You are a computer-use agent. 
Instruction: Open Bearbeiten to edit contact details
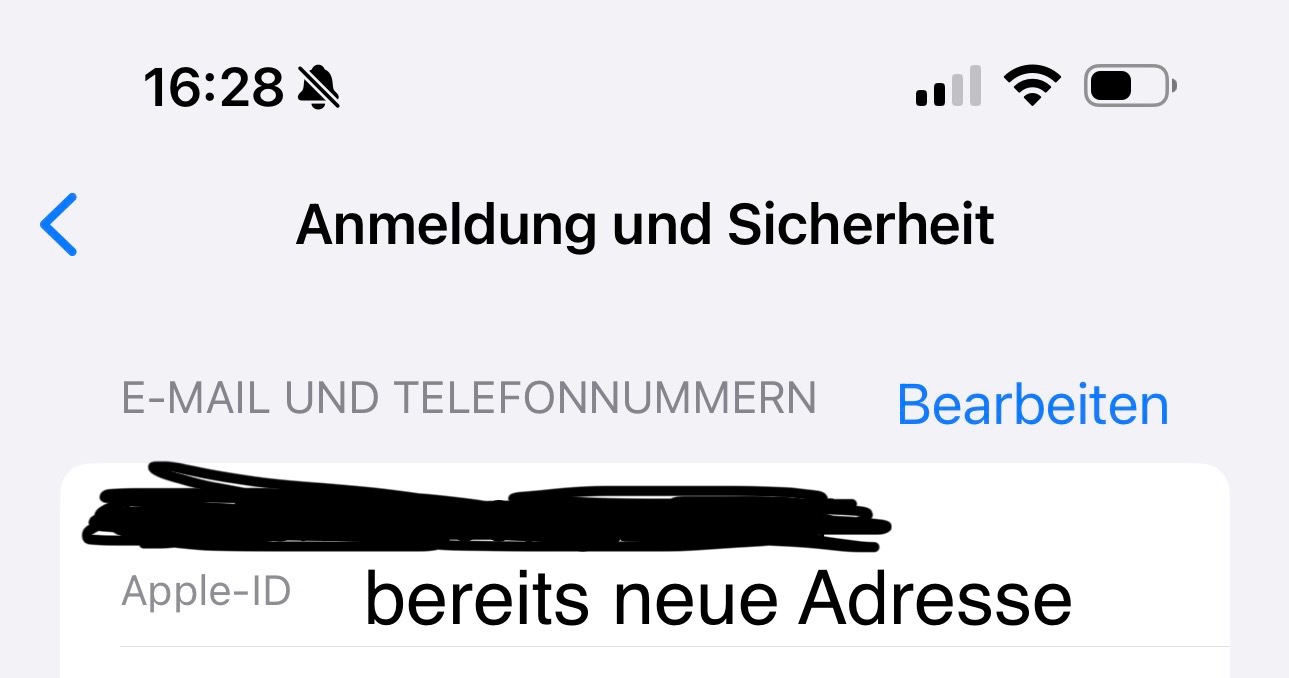pos(1033,405)
